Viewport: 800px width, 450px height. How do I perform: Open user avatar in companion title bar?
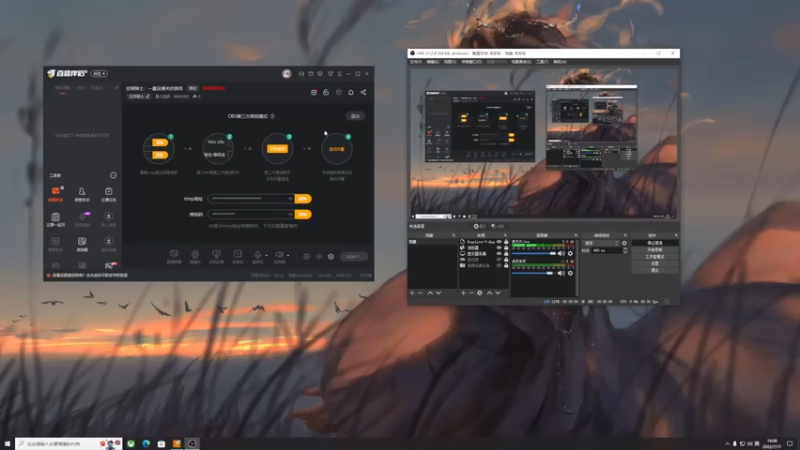[x=287, y=74]
